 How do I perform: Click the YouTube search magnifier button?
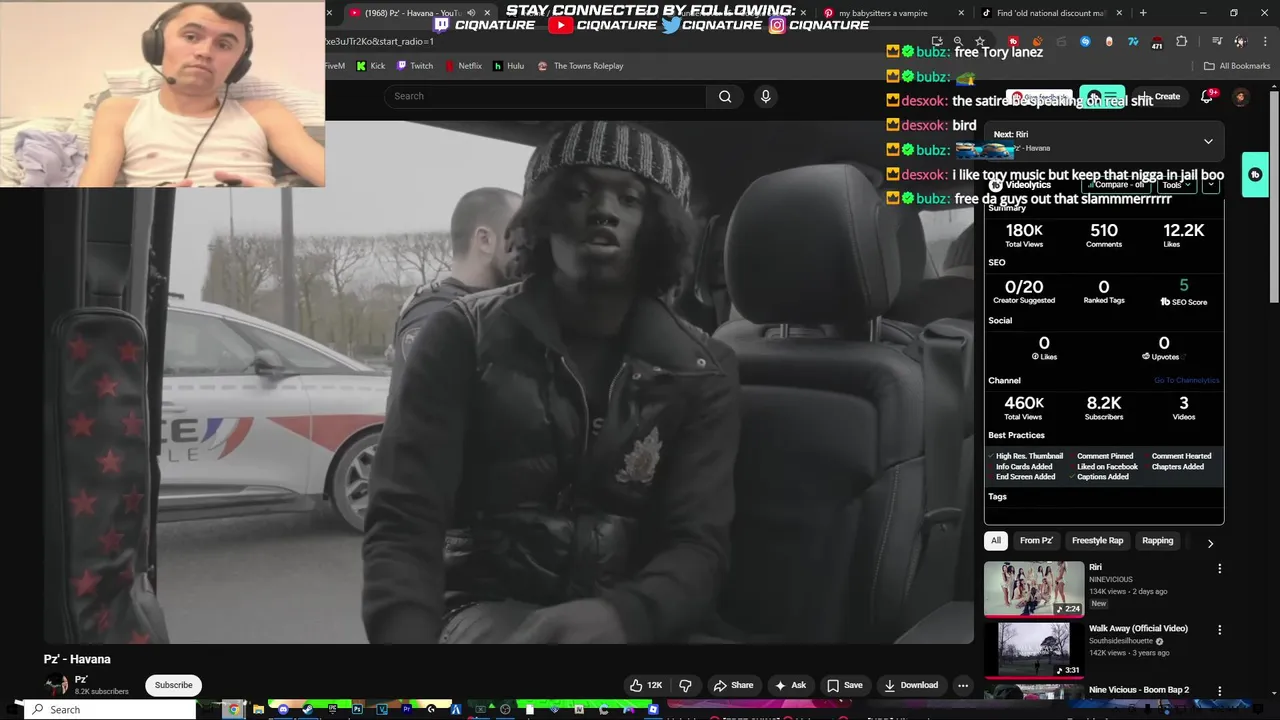click(x=725, y=96)
